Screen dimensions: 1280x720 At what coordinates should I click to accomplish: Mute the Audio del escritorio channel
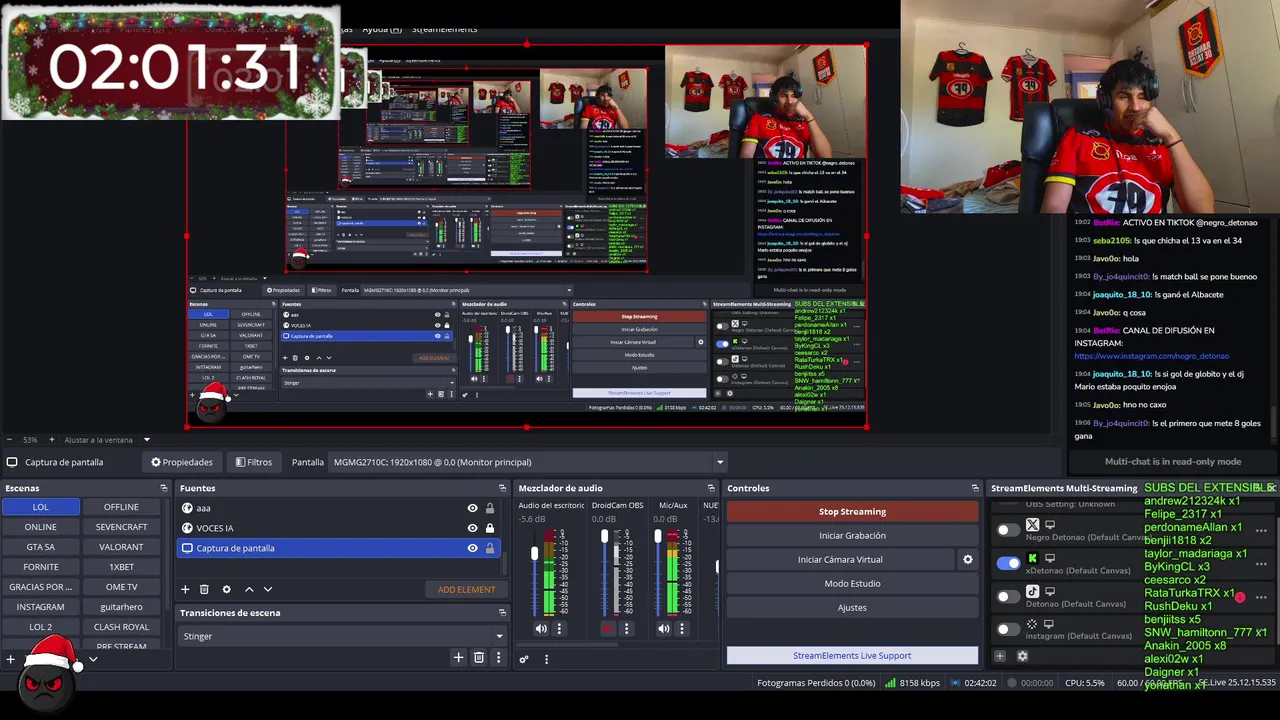[541, 629]
